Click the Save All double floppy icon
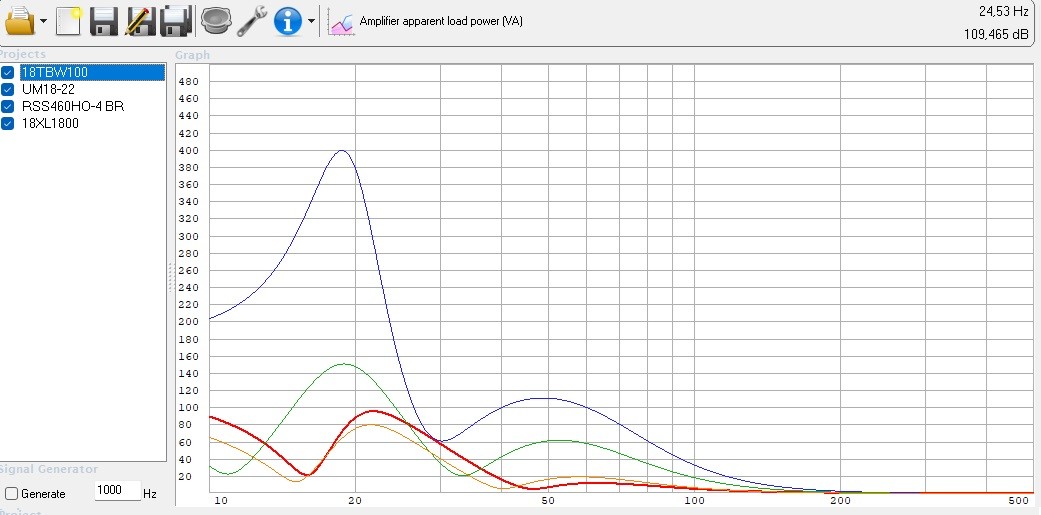1041x515 pixels. click(x=175, y=20)
